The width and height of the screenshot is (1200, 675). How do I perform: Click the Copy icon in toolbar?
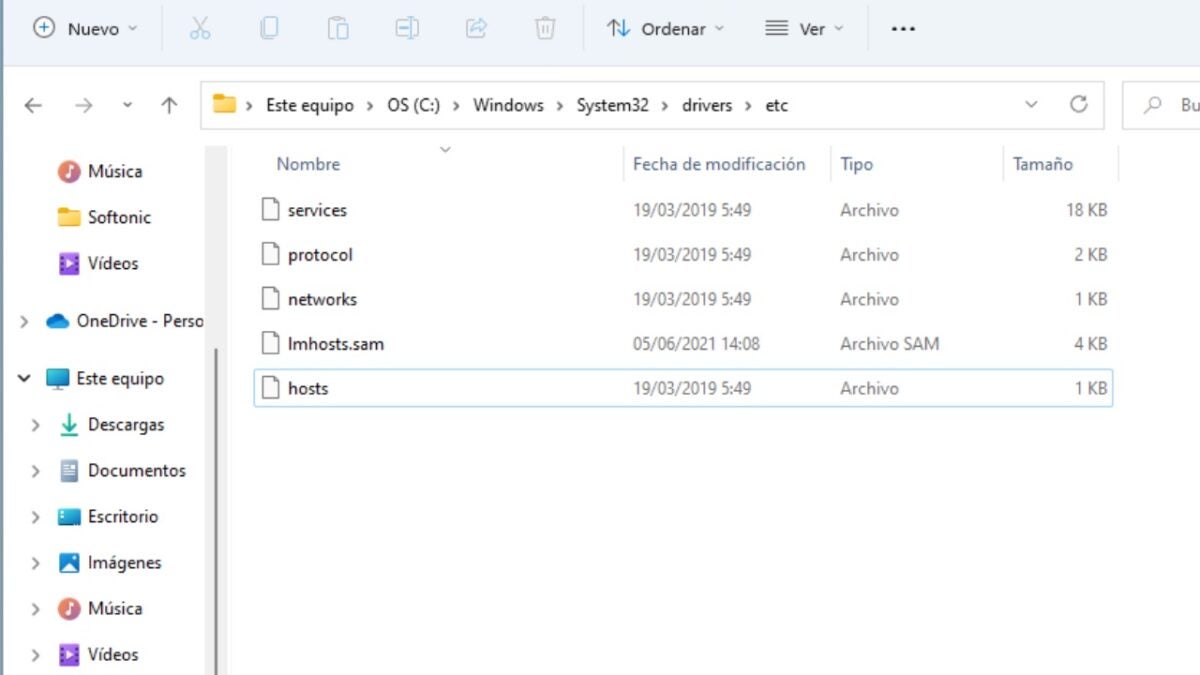coord(269,29)
